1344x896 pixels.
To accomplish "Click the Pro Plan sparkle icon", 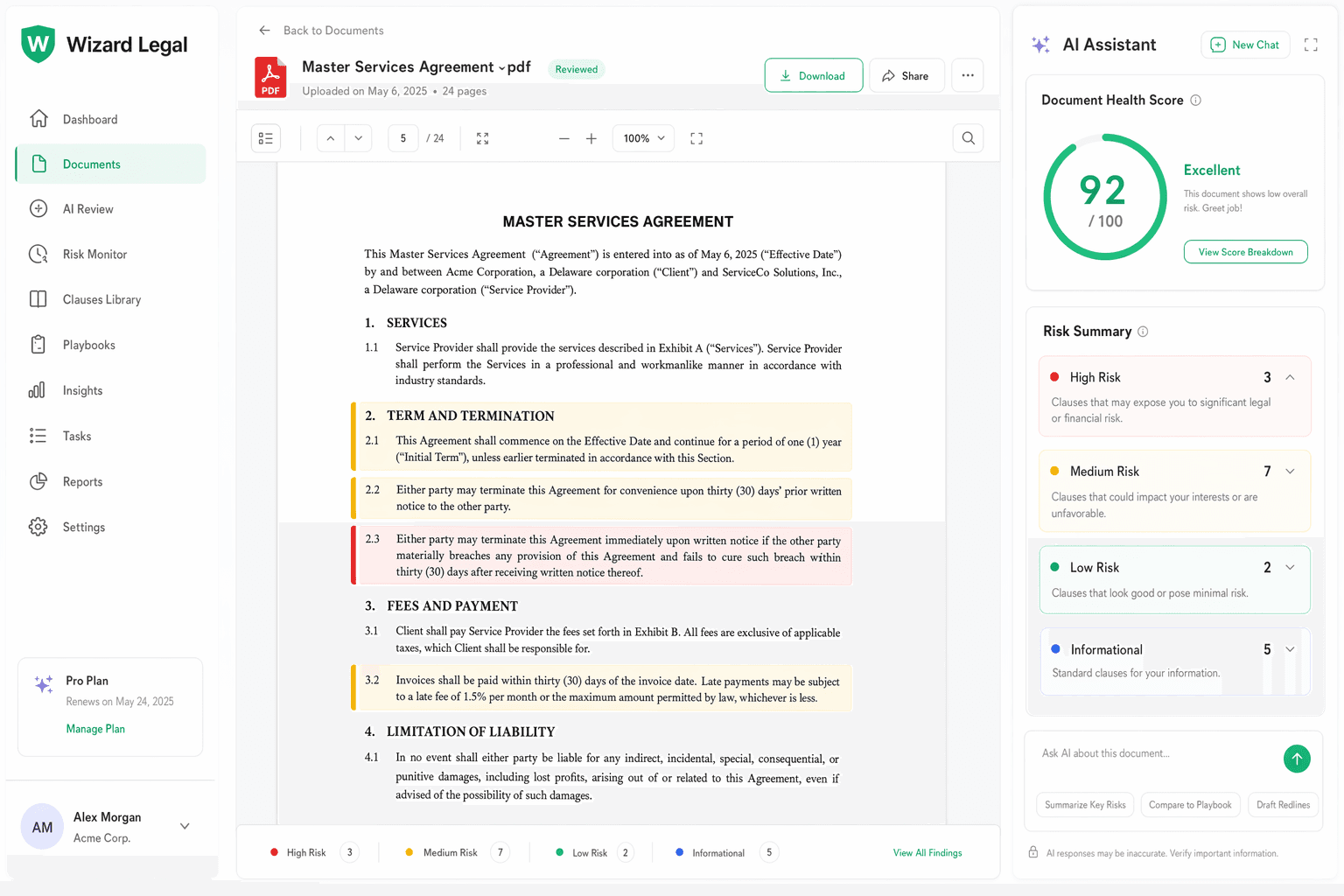I will click(44, 684).
